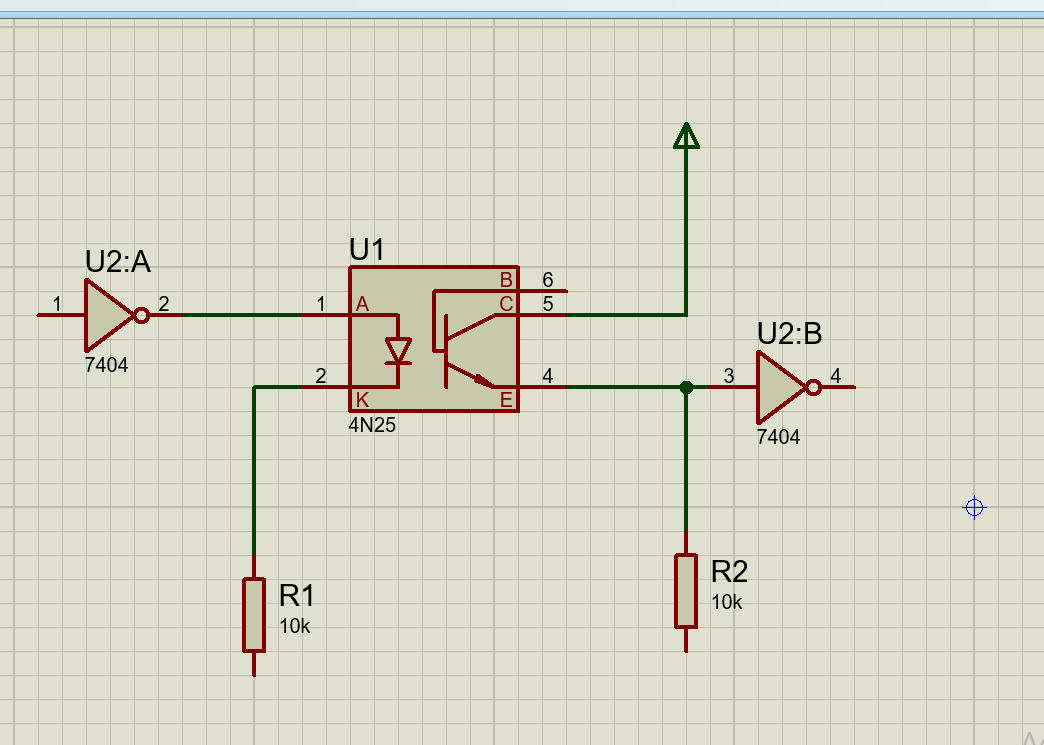The width and height of the screenshot is (1044, 745).
Task: Click the inverter output bubble on U2:B
Action: pos(812,385)
